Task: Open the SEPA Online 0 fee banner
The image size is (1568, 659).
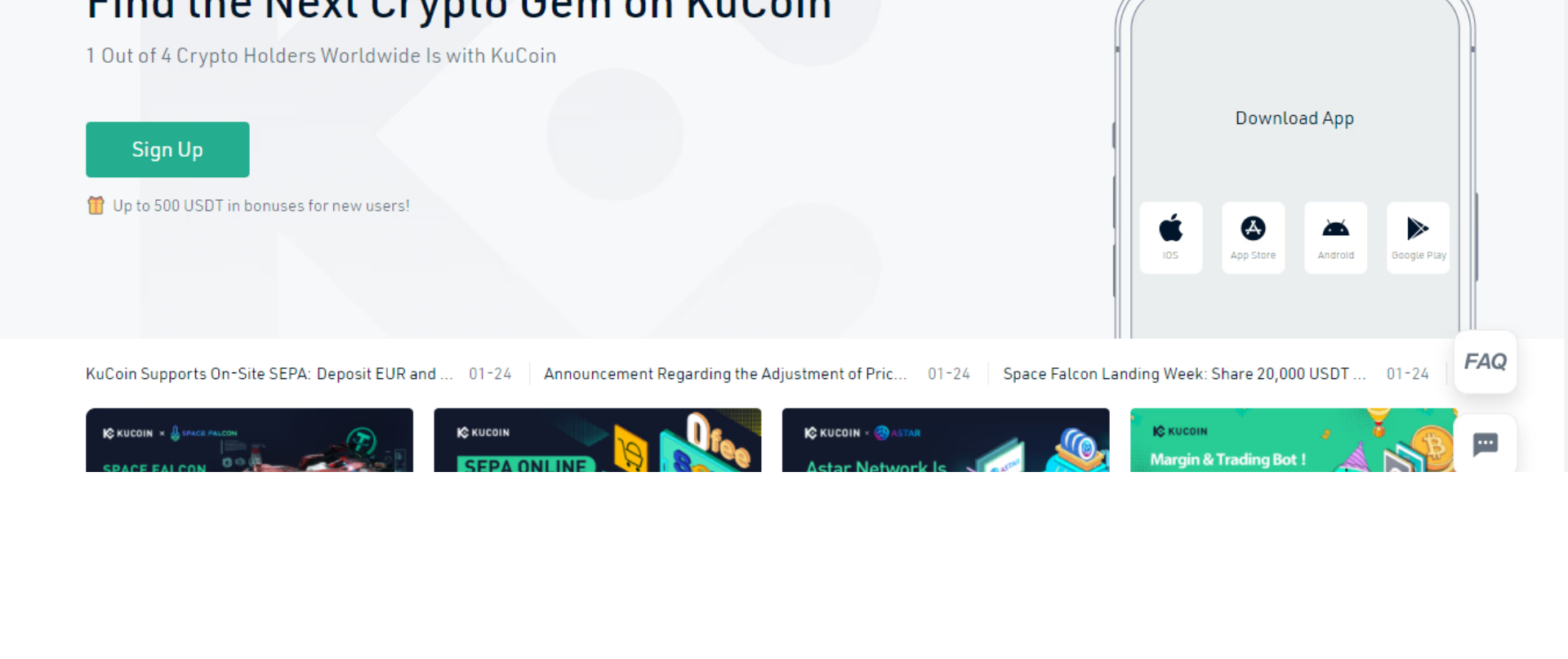Action: point(597,440)
